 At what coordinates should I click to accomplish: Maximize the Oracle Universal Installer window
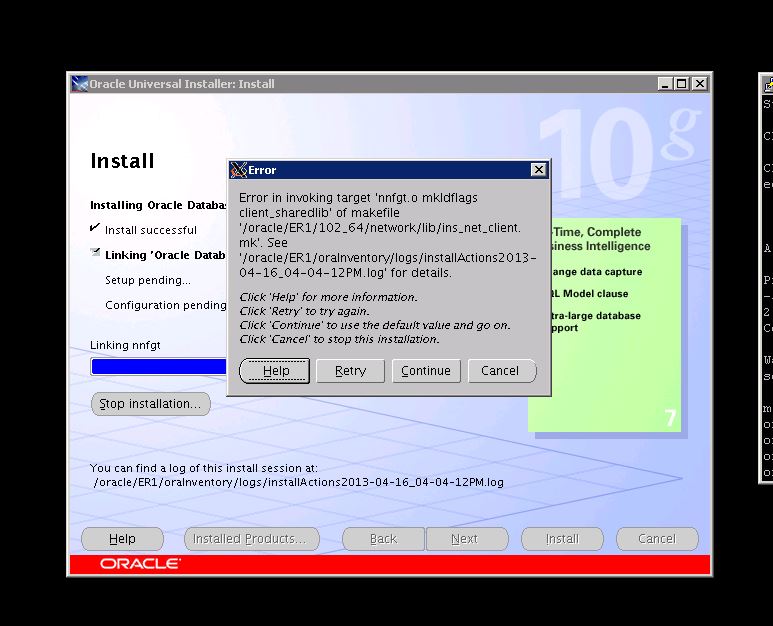682,84
